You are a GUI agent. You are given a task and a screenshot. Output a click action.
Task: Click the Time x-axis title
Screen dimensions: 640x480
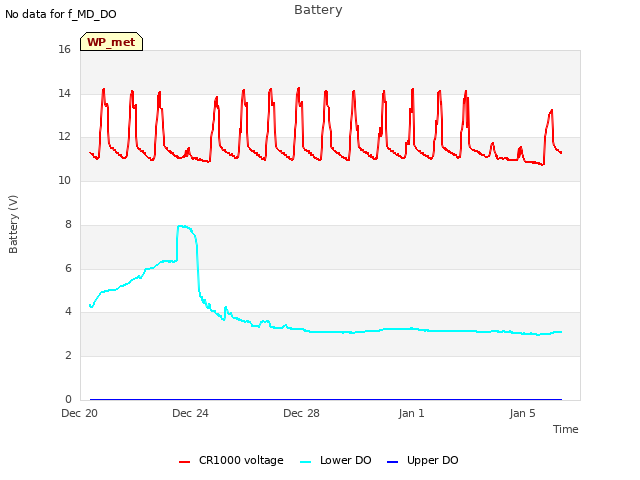pyautogui.click(x=566, y=429)
